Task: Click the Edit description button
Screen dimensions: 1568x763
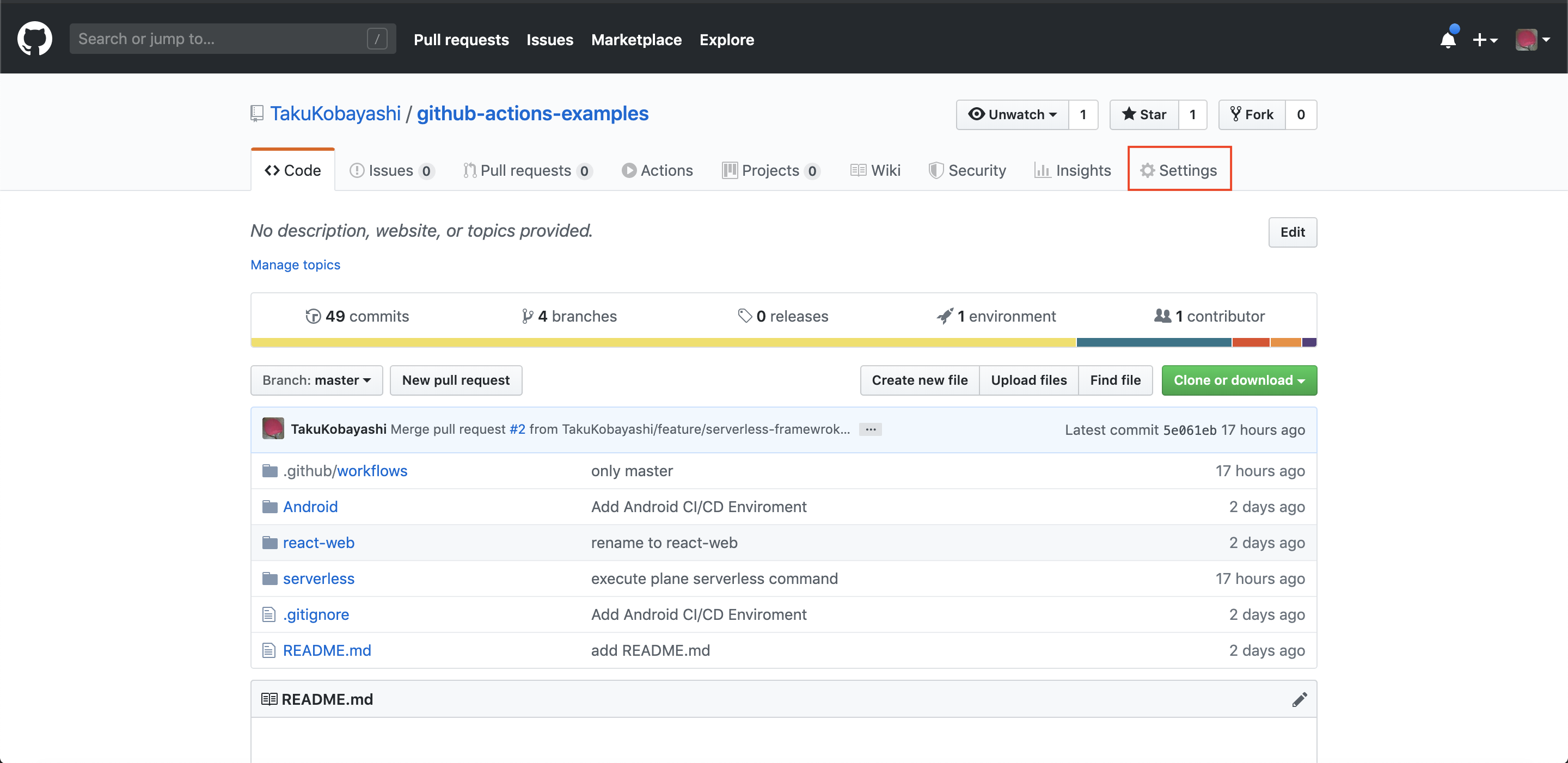Action: [1292, 232]
